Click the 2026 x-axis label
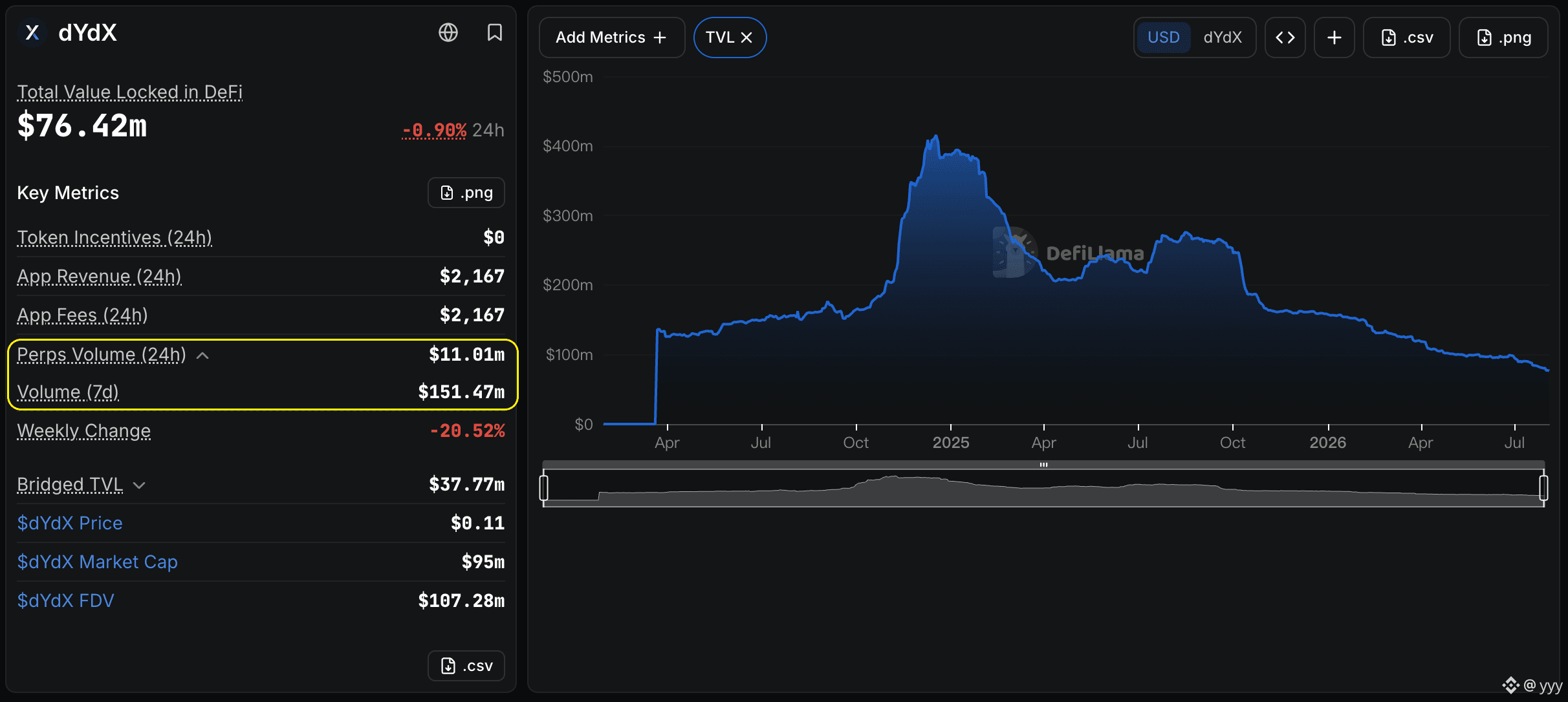 (1328, 443)
